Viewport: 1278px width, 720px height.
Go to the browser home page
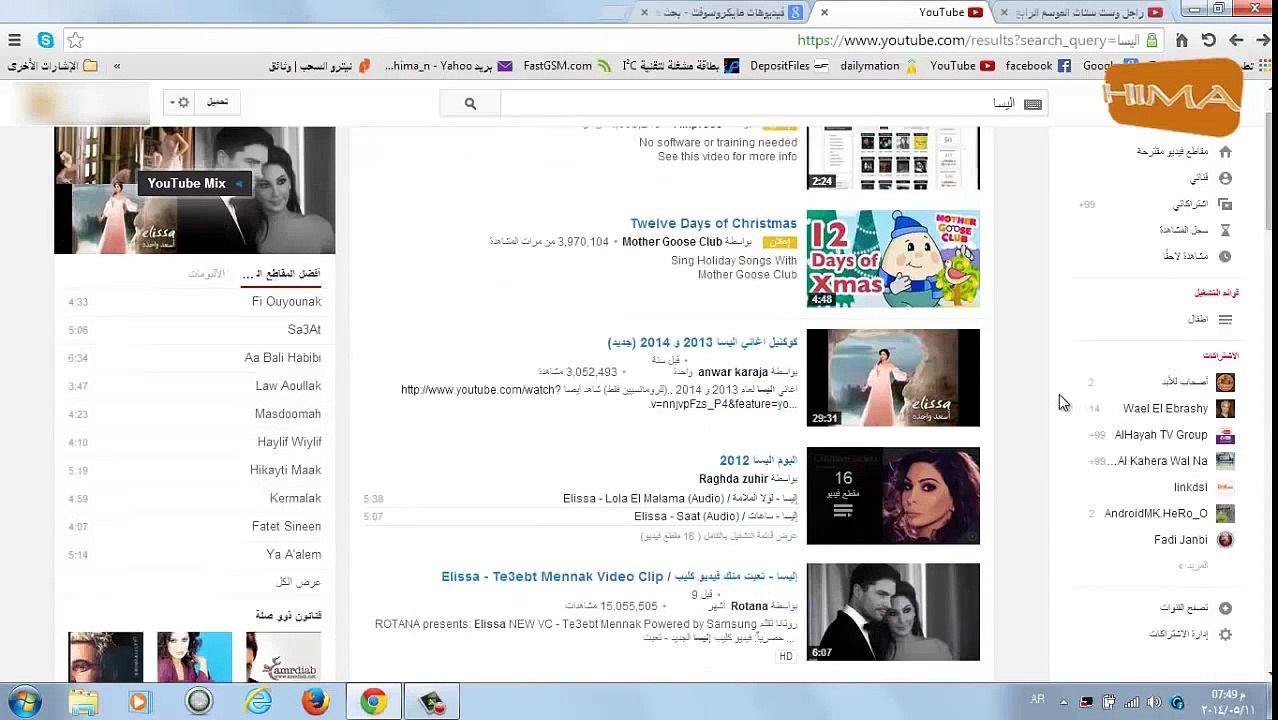(x=1181, y=40)
